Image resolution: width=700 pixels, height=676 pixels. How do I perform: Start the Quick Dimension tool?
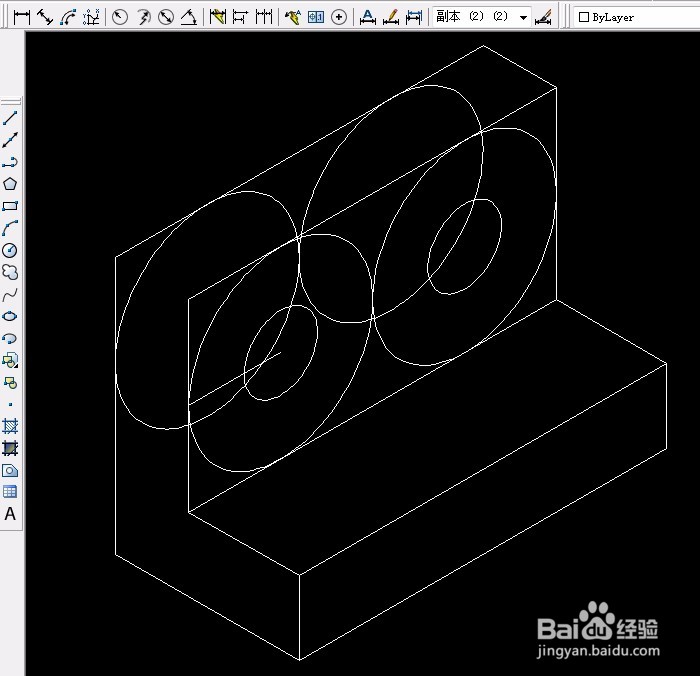217,17
